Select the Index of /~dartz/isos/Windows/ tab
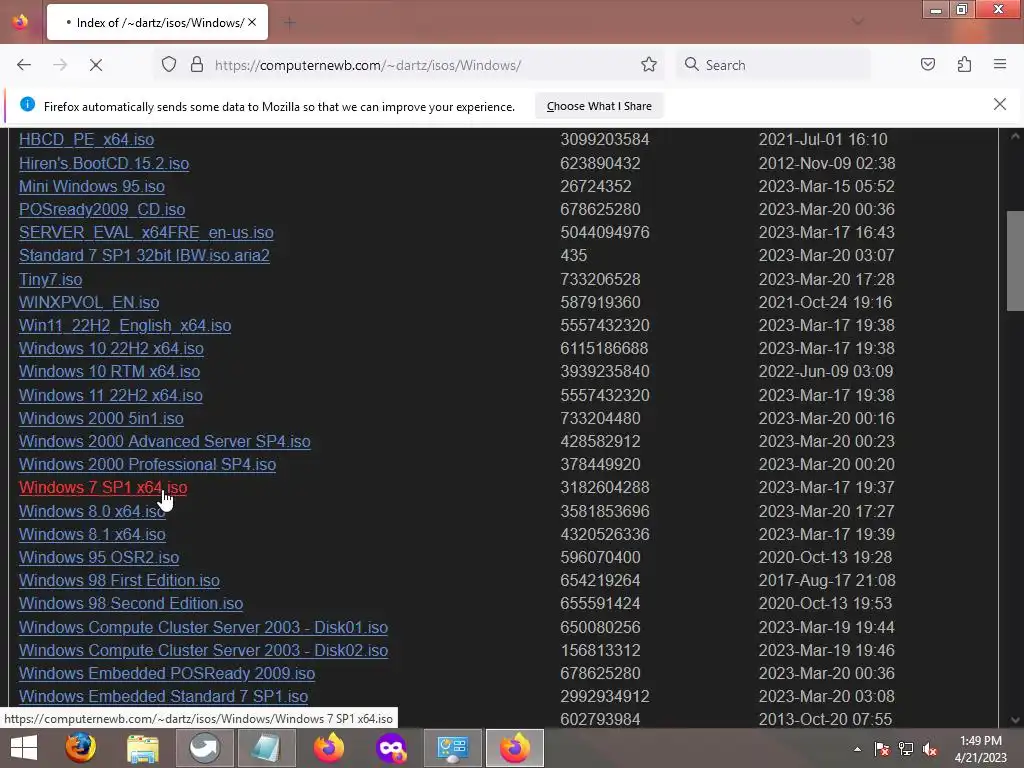1024x768 pixels. [157, 22]
